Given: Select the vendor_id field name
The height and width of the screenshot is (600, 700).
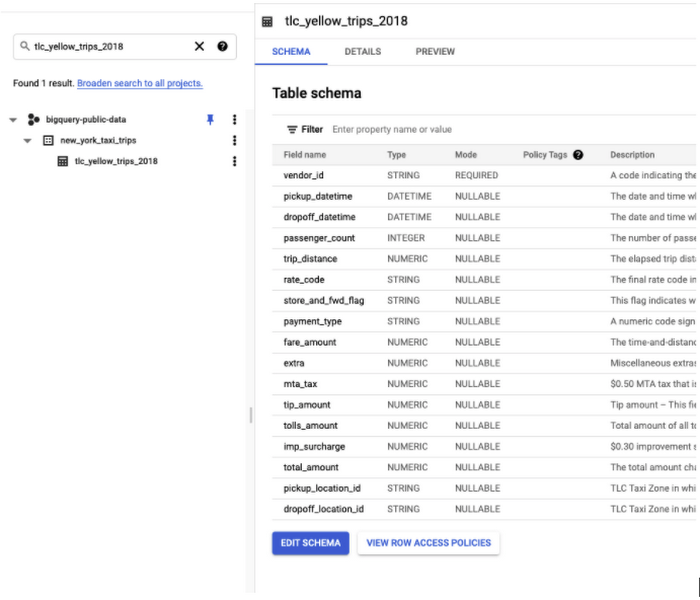Looking at the screenshot, I should click(304, 175).
